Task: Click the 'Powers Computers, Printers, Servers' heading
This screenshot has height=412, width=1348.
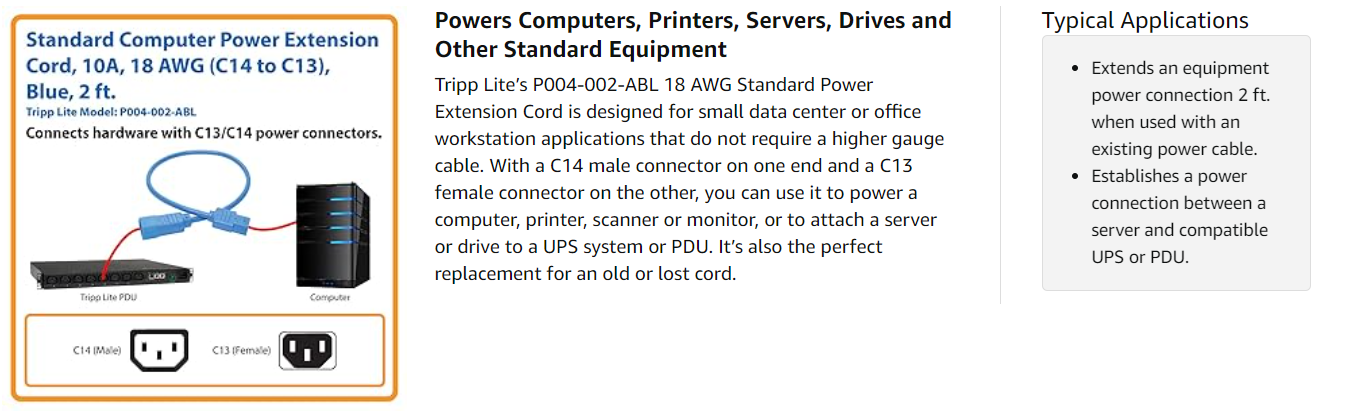Action: [693, 34]
